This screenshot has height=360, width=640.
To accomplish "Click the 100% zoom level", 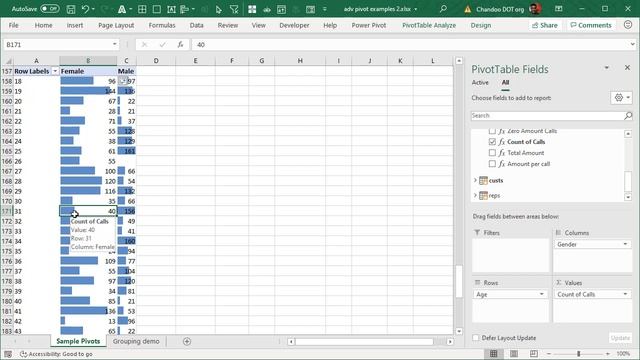I will pyautogui.click(x=623, y=354).
